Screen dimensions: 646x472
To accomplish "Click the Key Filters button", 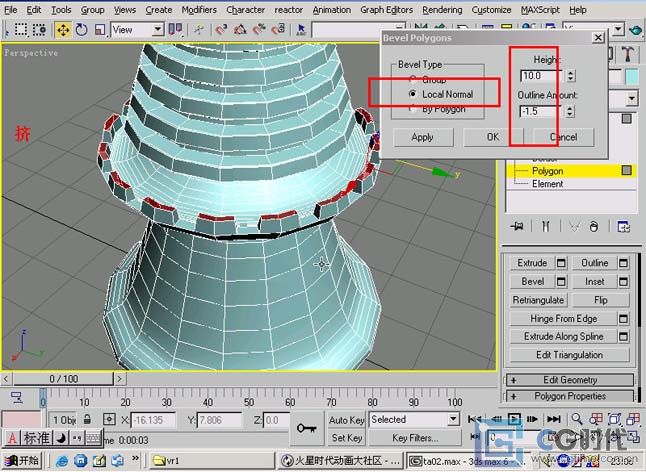I will point(414,437).
